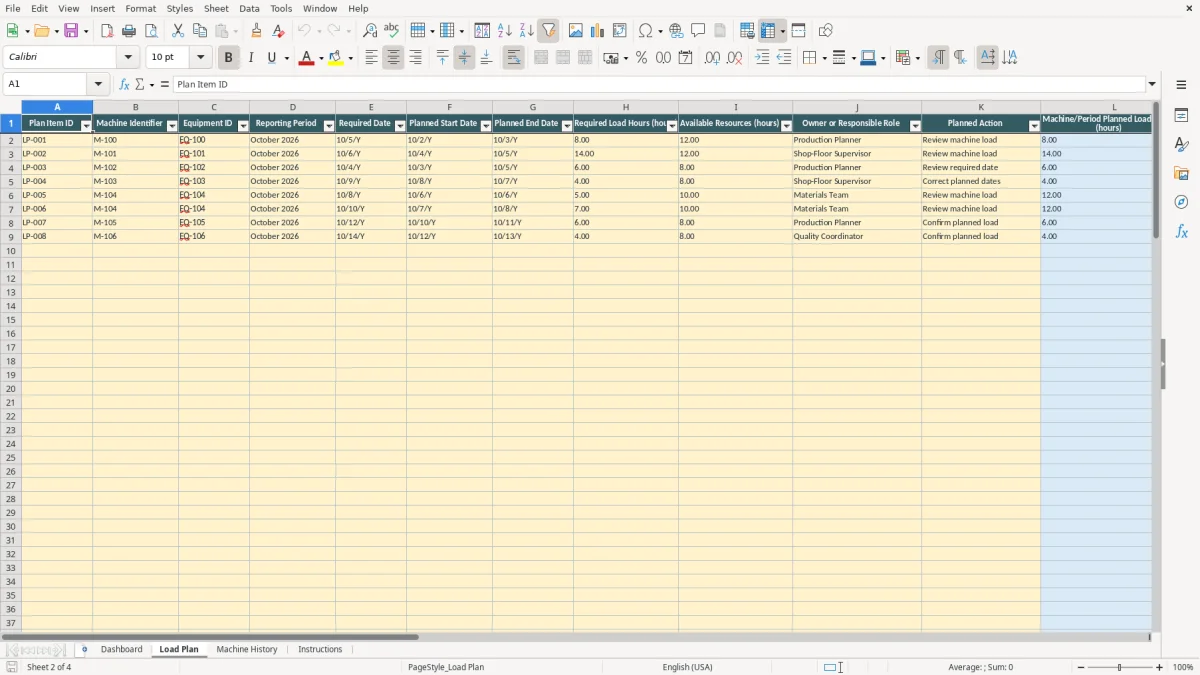This screenshot has height=675, width=1200.
Task: Open the Draw Functions shapes icon
Action: point(826,30)
